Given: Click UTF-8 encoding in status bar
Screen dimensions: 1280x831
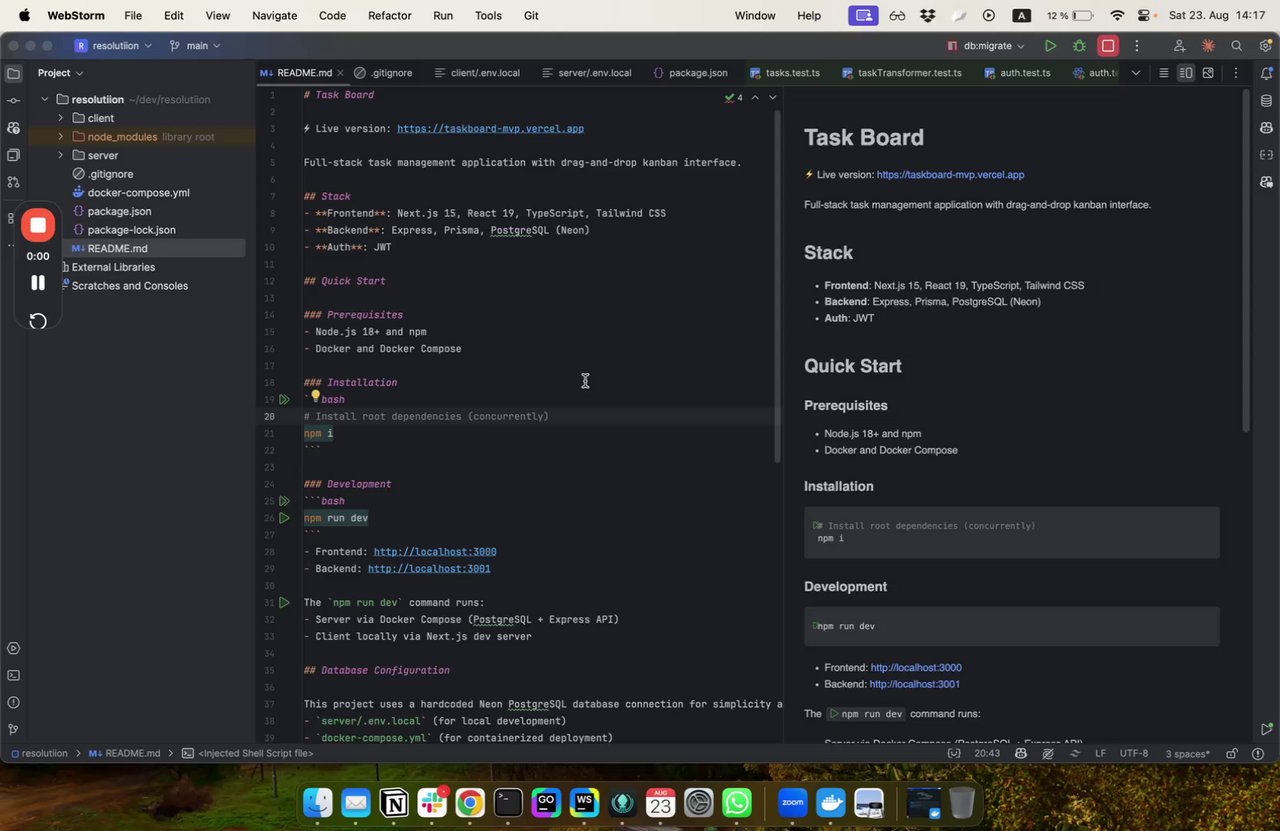Looking at the screenshot, I should [x=1134, y=753].
